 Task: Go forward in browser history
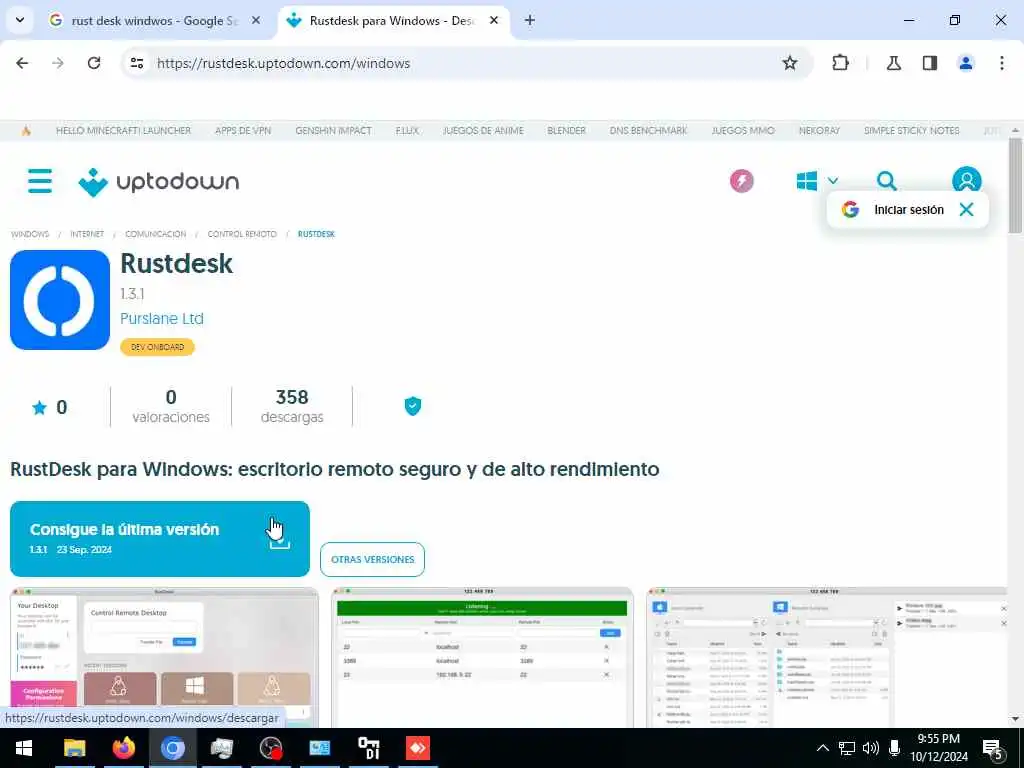click(58, 63)
